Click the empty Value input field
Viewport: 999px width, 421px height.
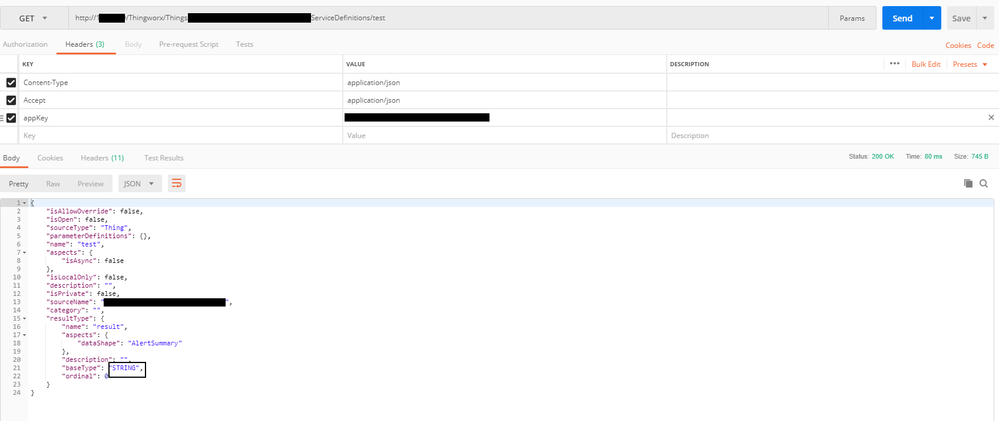point(505,136)
